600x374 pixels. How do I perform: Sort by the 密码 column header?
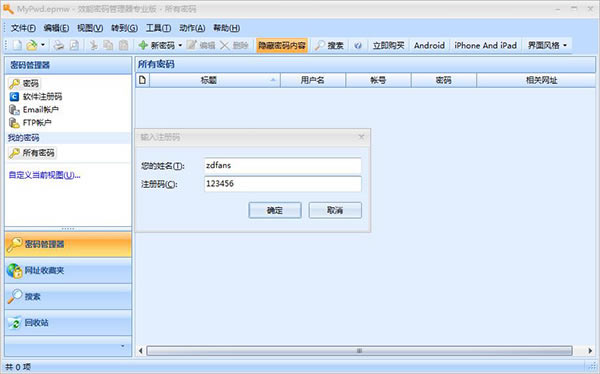point(443,80)
